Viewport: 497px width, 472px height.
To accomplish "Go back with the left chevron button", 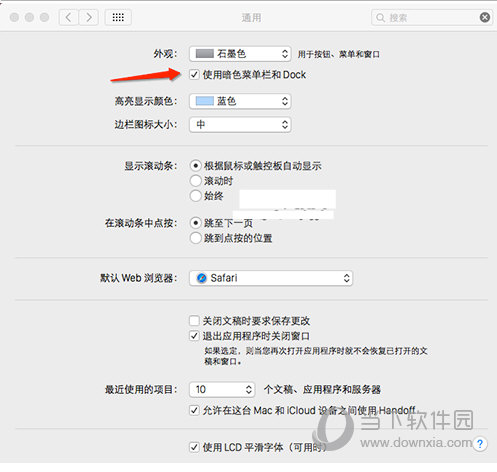I will point(69,17).
